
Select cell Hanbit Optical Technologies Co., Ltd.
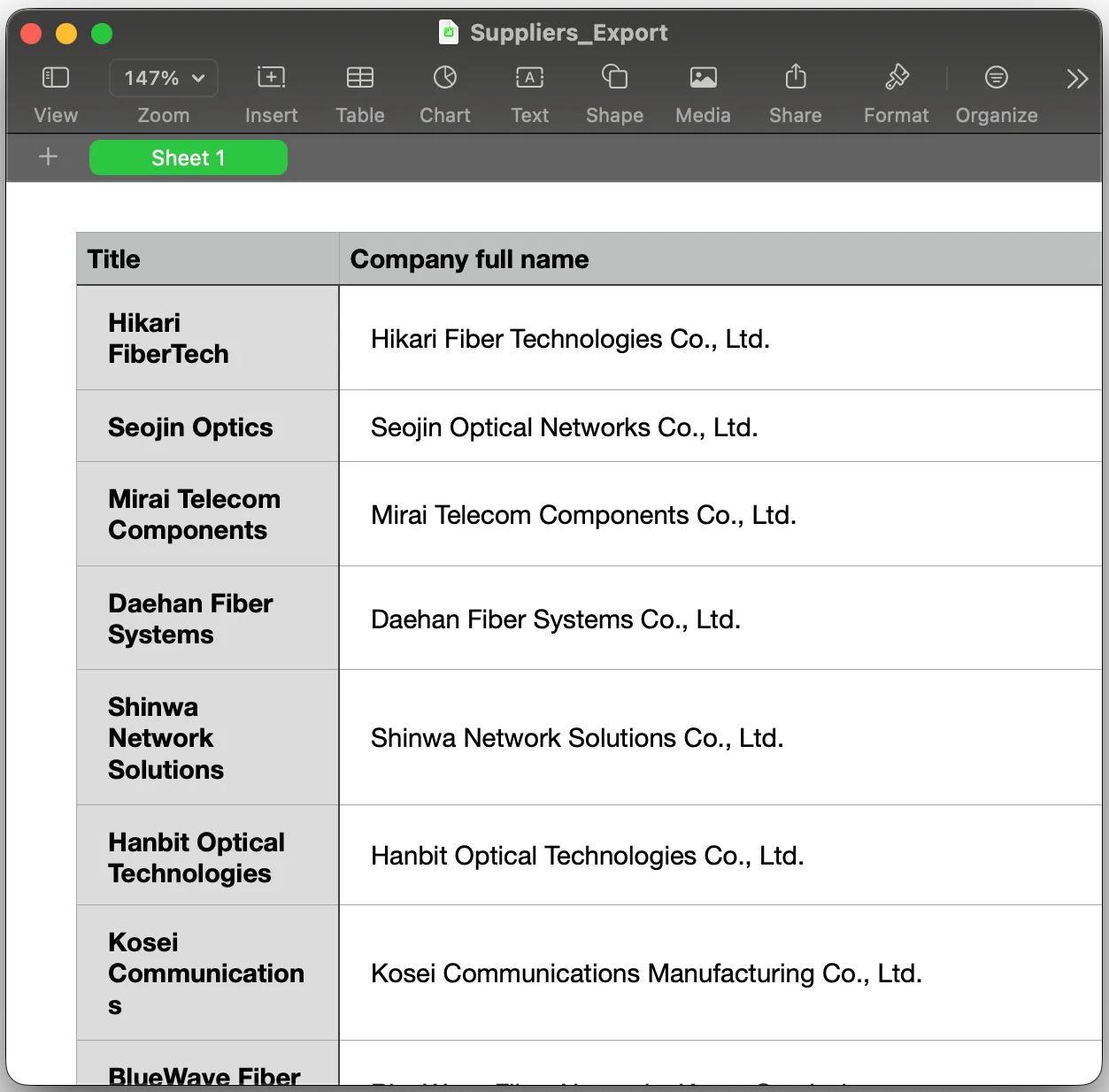click(x=720, y=856)
